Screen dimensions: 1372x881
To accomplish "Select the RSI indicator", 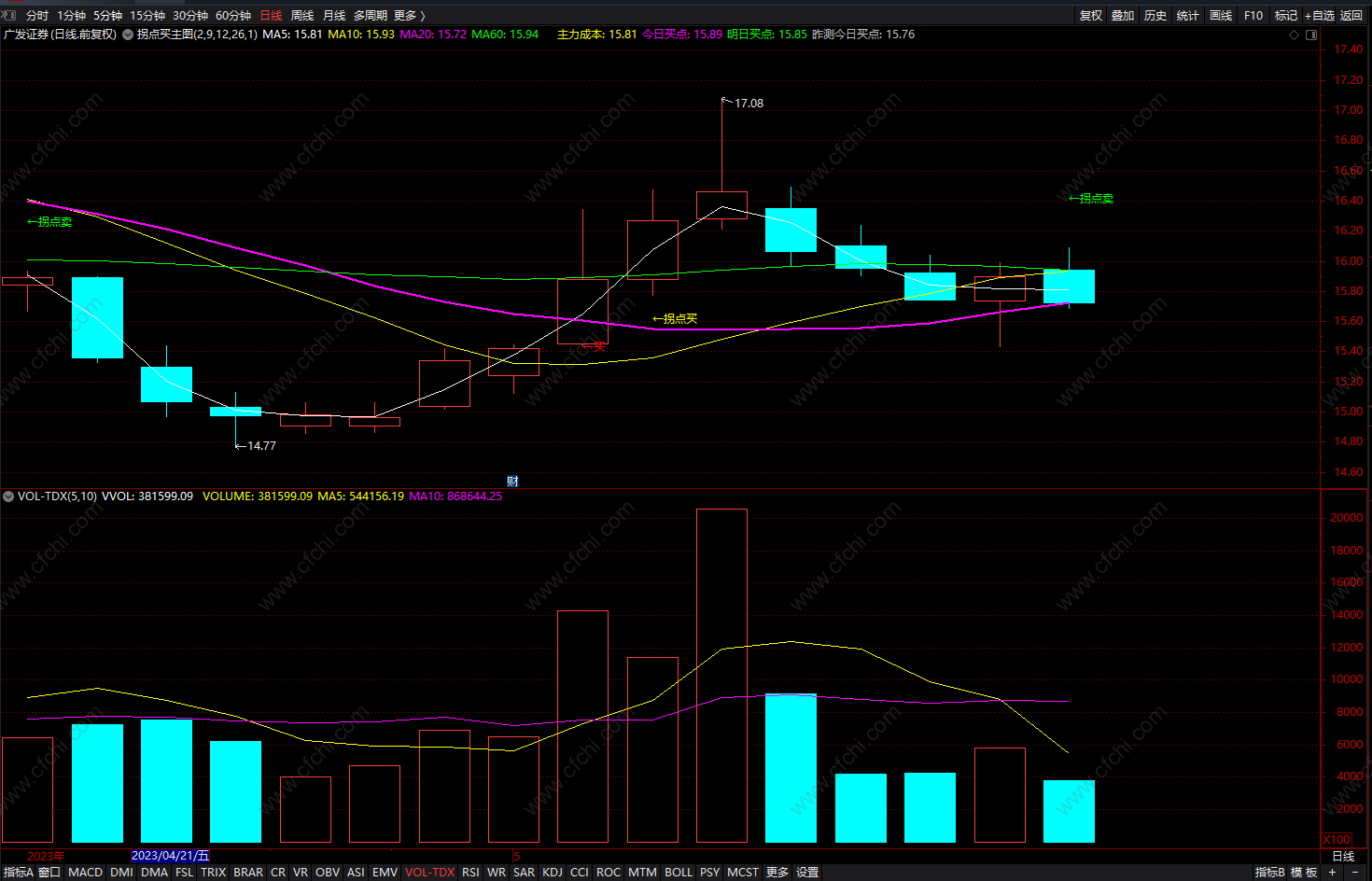I will click(470, 873).
